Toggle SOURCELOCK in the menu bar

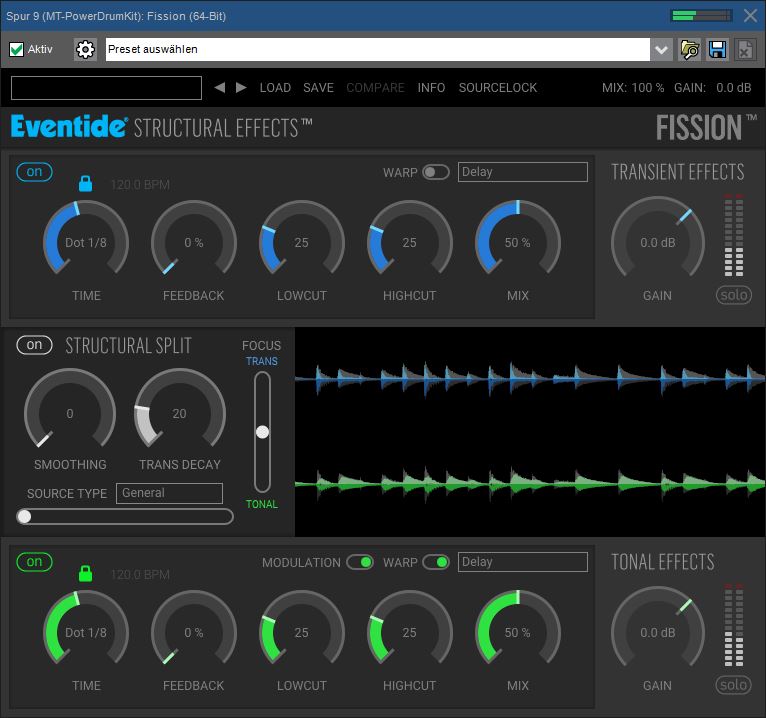point(497,88)
